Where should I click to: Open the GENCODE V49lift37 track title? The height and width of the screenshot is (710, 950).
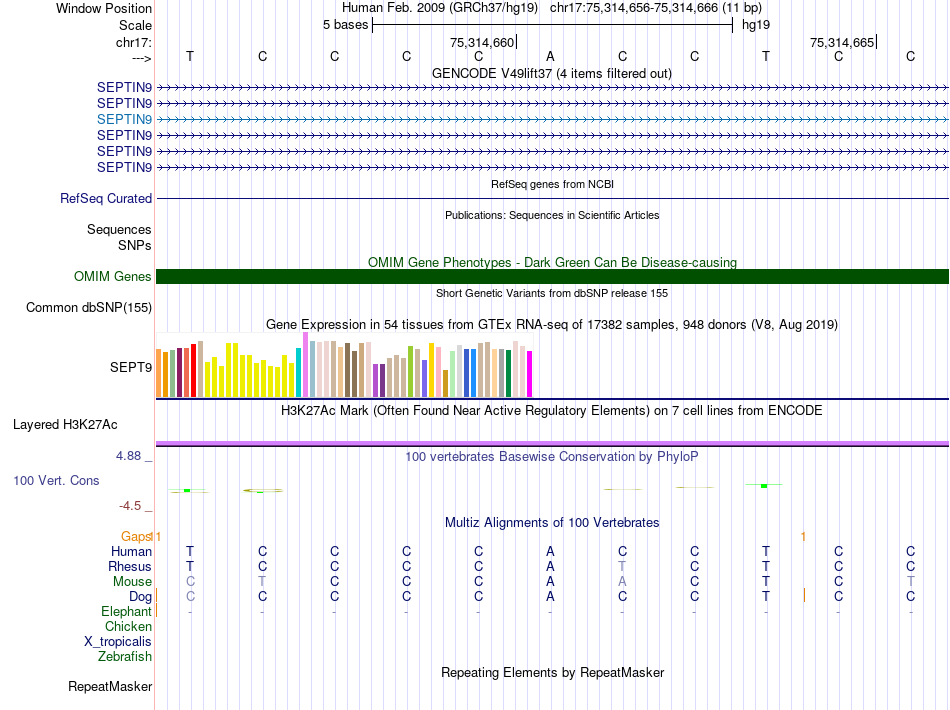[552, 73]
